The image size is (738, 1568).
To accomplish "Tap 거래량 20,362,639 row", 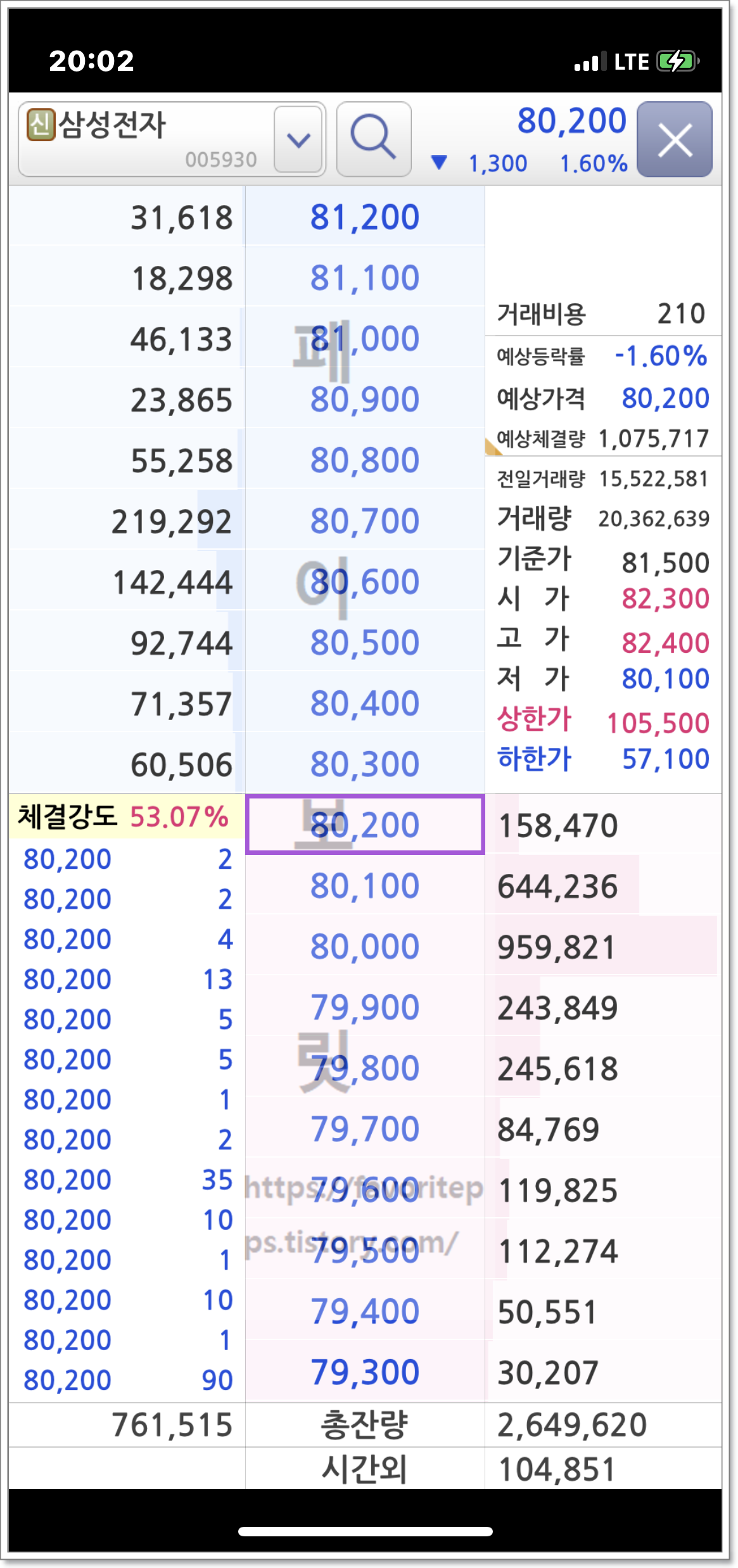I will click(x=603, y=519).
